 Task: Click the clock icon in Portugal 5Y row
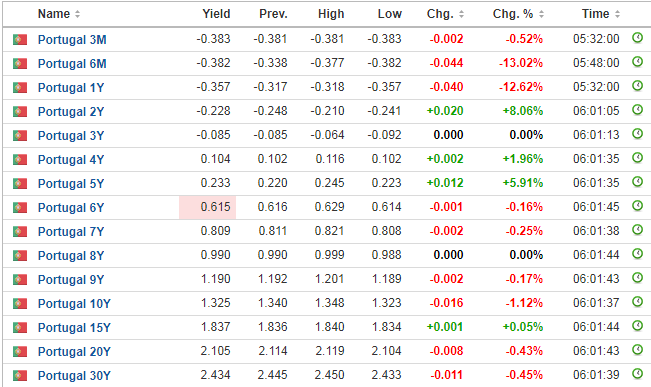pyautogui.click(x=637, y=182)
